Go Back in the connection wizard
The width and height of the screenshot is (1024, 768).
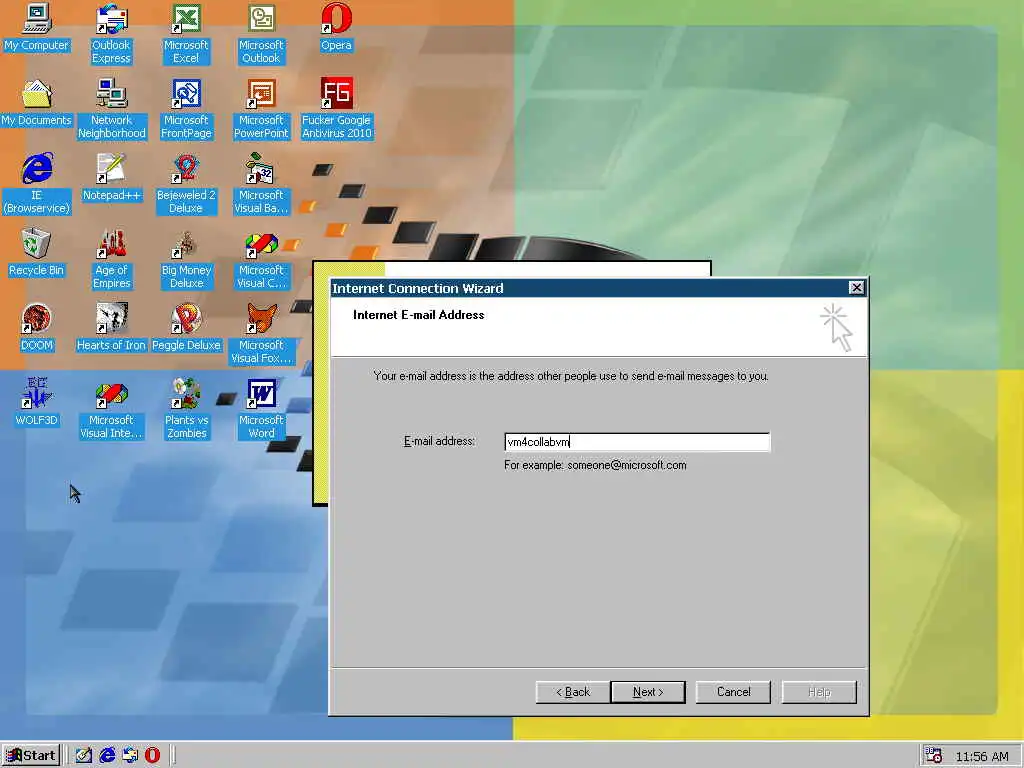point(573,692)
